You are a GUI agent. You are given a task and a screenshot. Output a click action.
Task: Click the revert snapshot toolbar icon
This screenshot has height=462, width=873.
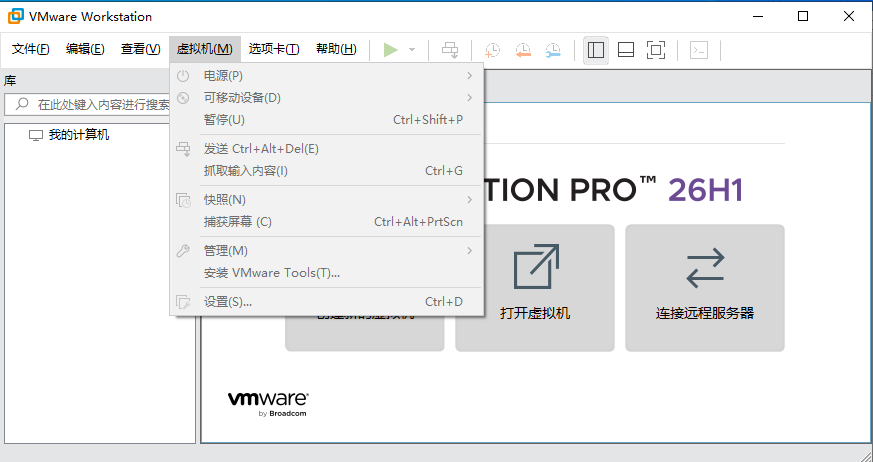(523, 50)
